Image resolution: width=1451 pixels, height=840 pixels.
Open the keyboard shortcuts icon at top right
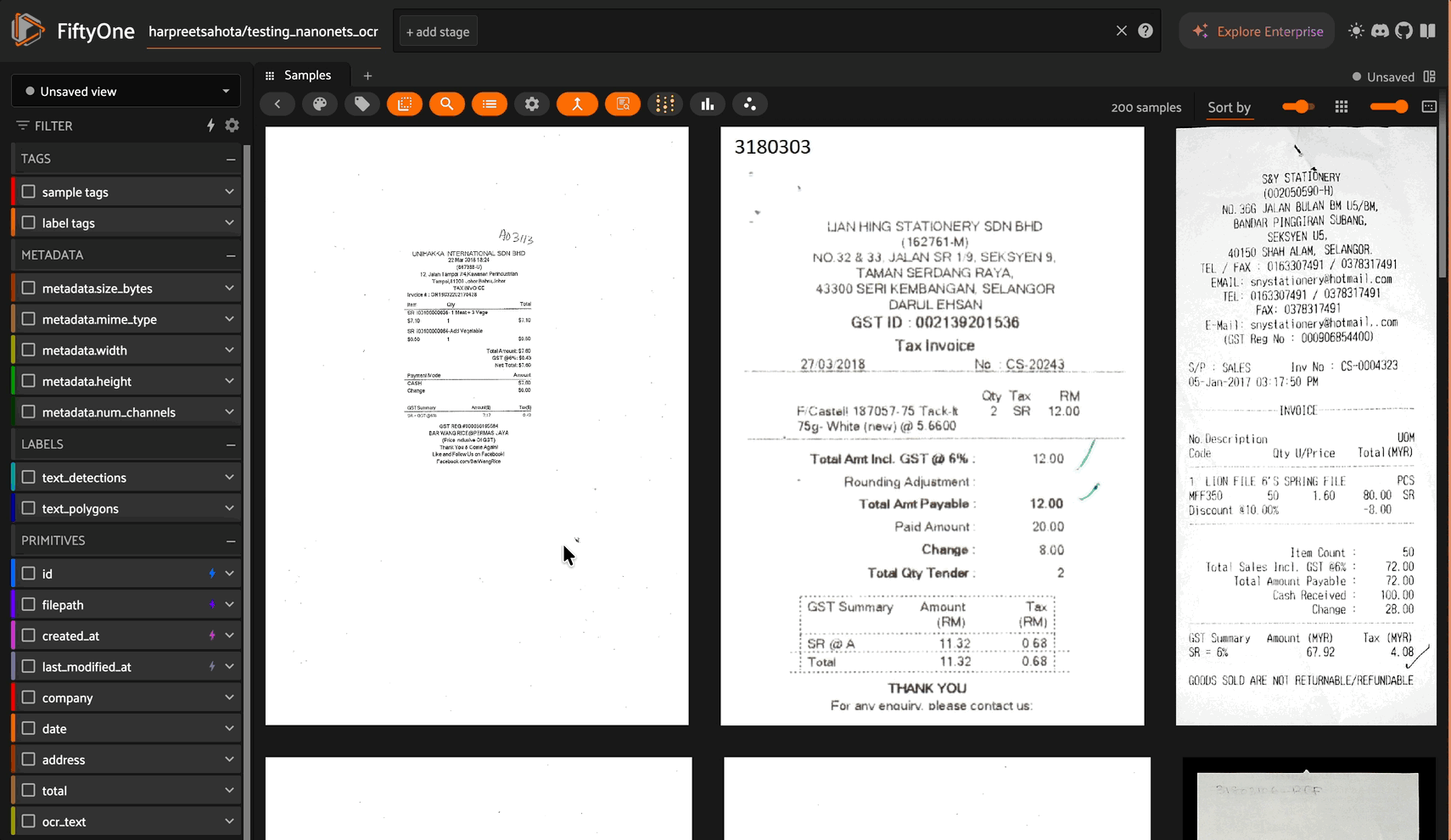(1429, 106)
